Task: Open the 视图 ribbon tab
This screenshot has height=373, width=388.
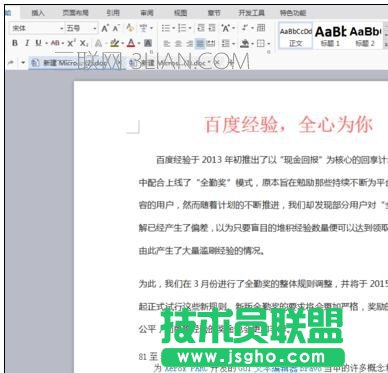Action: pyautogui.click(x=181, y=13)
